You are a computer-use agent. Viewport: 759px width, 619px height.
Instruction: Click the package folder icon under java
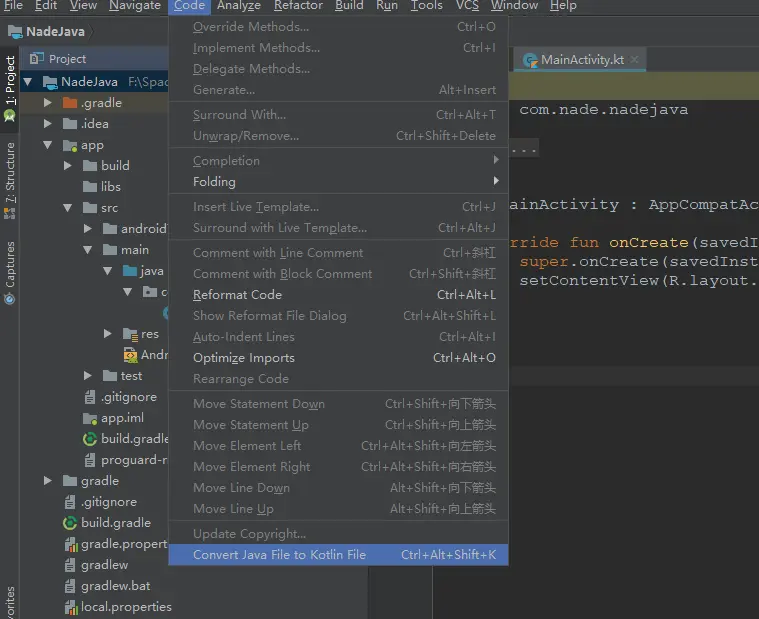[x=150, y=292]
